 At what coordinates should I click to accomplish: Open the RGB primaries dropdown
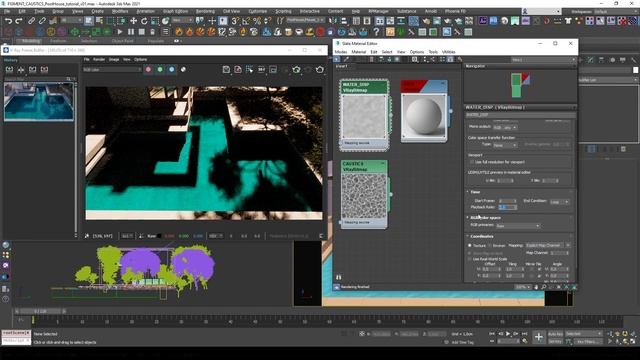coord(518,226)
